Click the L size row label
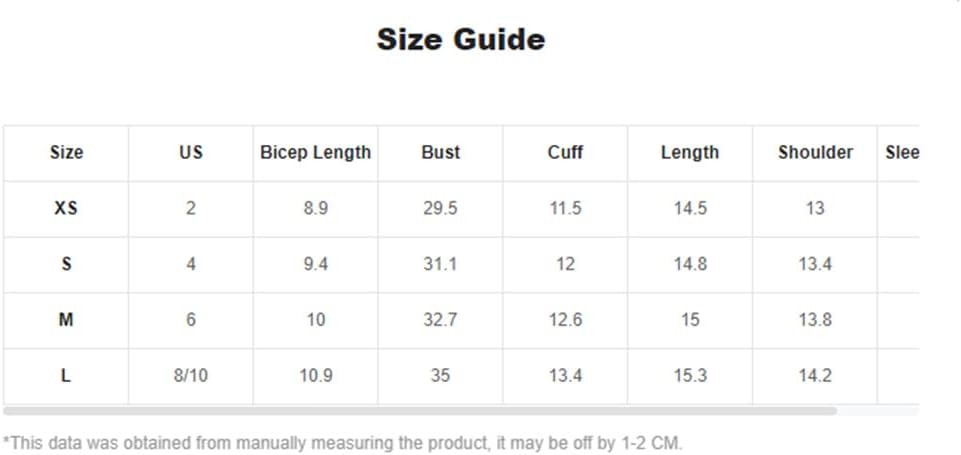 [66, 376]
